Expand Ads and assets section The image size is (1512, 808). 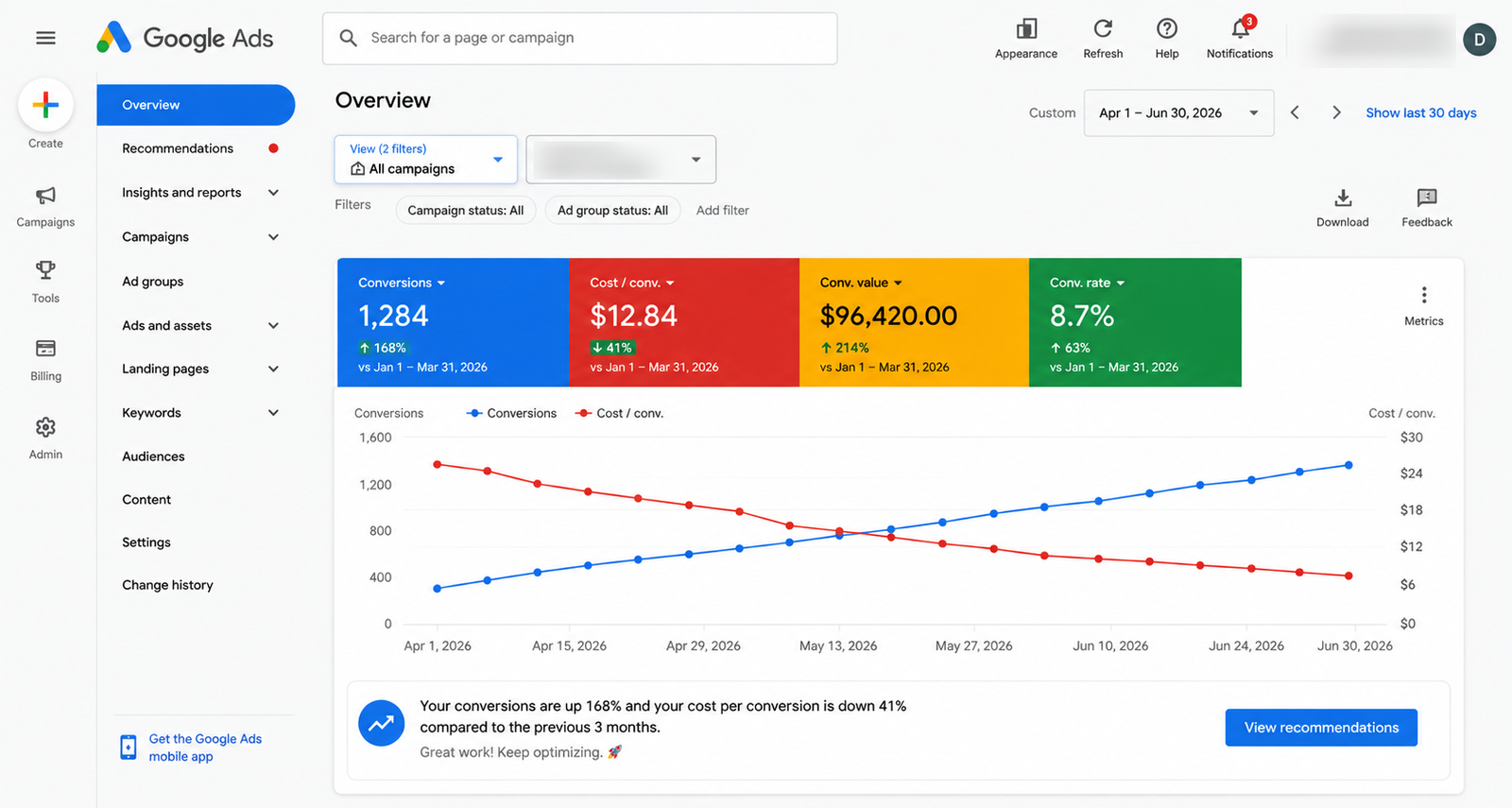pyautogui.click(x=273, y=326)
